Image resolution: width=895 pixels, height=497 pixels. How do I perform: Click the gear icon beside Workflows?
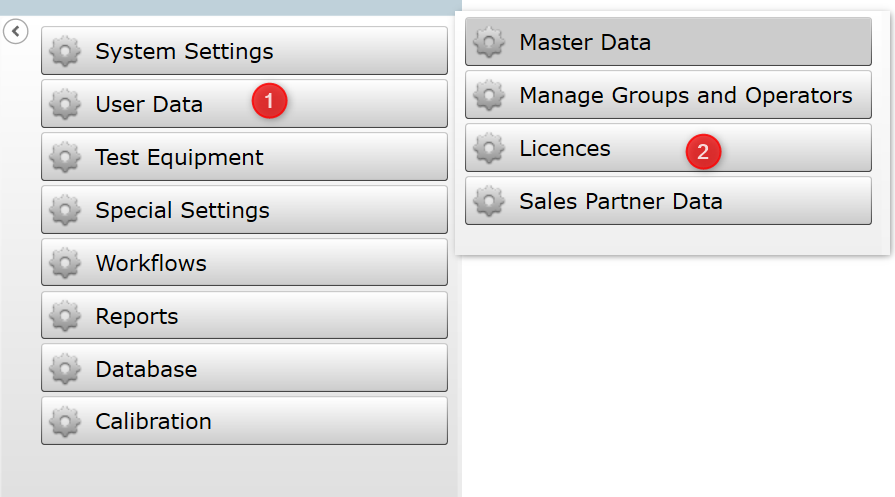64,263
